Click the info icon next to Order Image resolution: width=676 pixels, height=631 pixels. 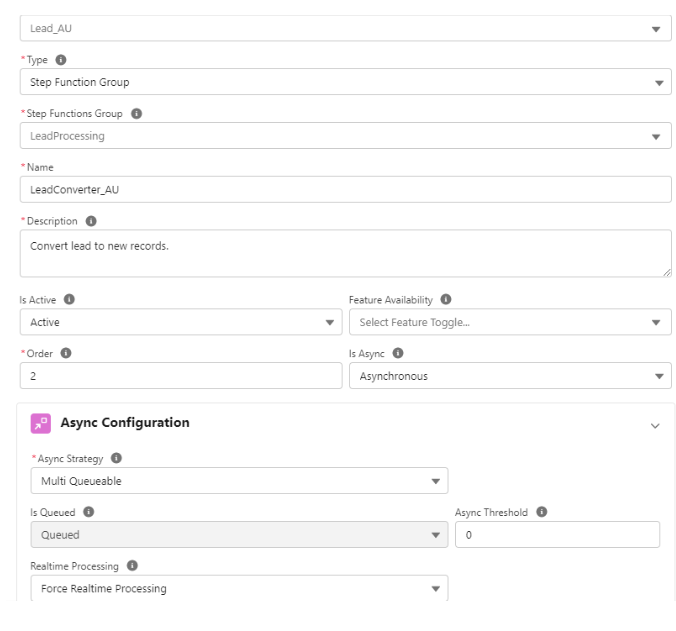click(66, 353)
